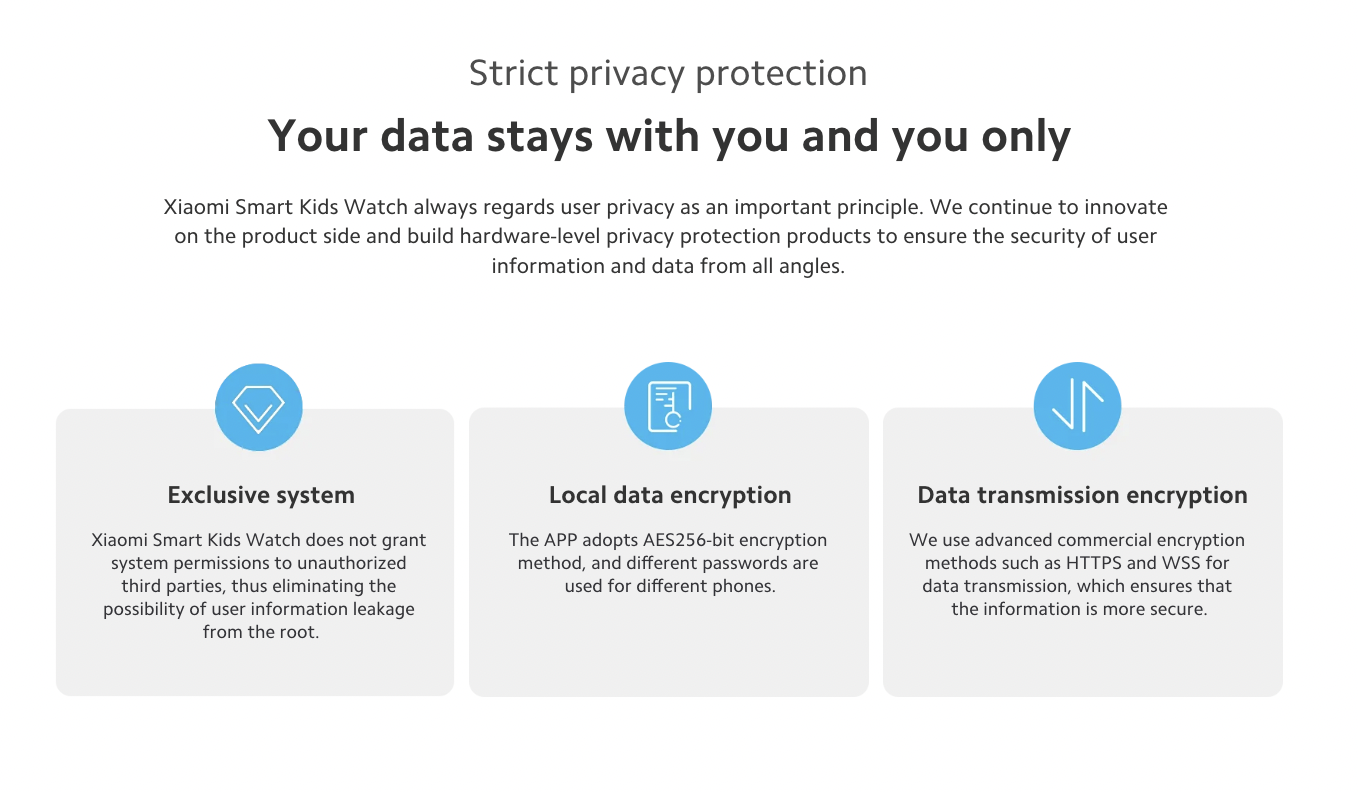Click the AES256-bit encryption description text
This screenshot has height=792, width=1358.
pos(668,563)
